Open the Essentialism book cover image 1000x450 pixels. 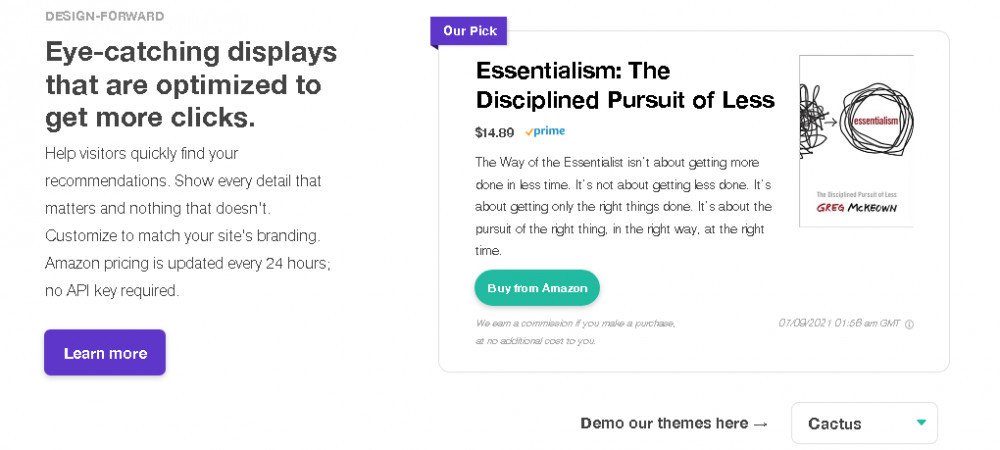pyautogui.click(x=856, y=141)
